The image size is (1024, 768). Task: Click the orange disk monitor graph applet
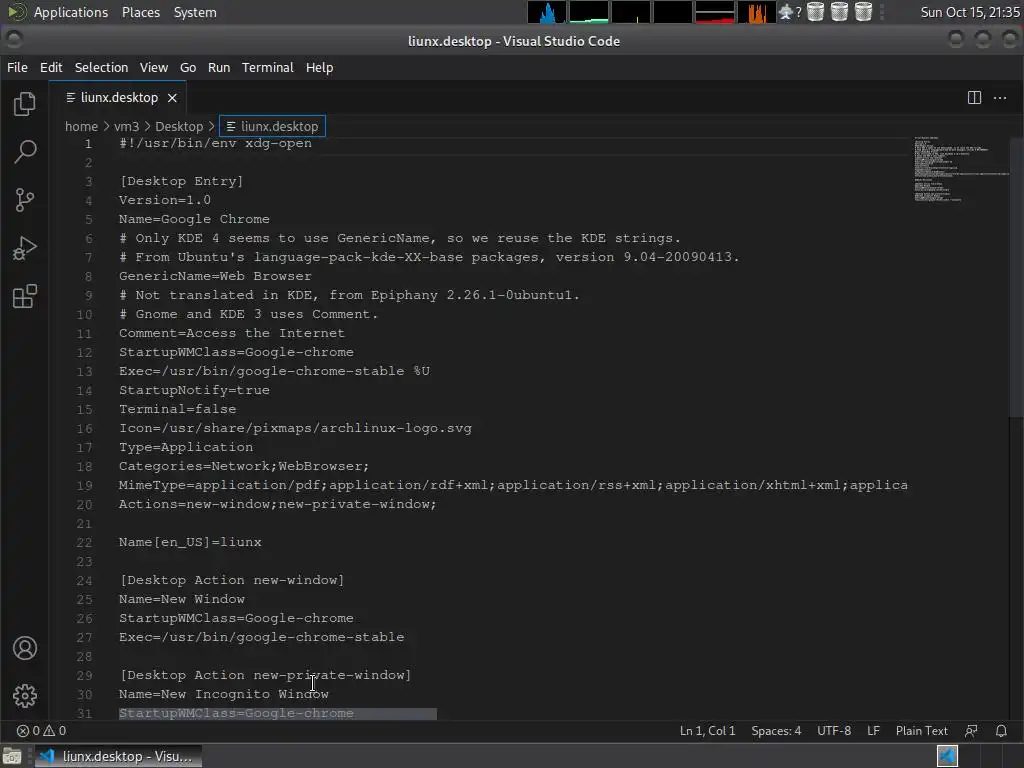click(756, 12)
